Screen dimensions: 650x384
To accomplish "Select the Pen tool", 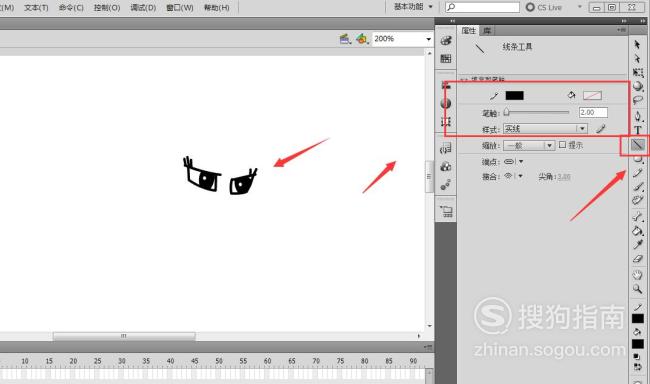I will click(x=638, y=116).
